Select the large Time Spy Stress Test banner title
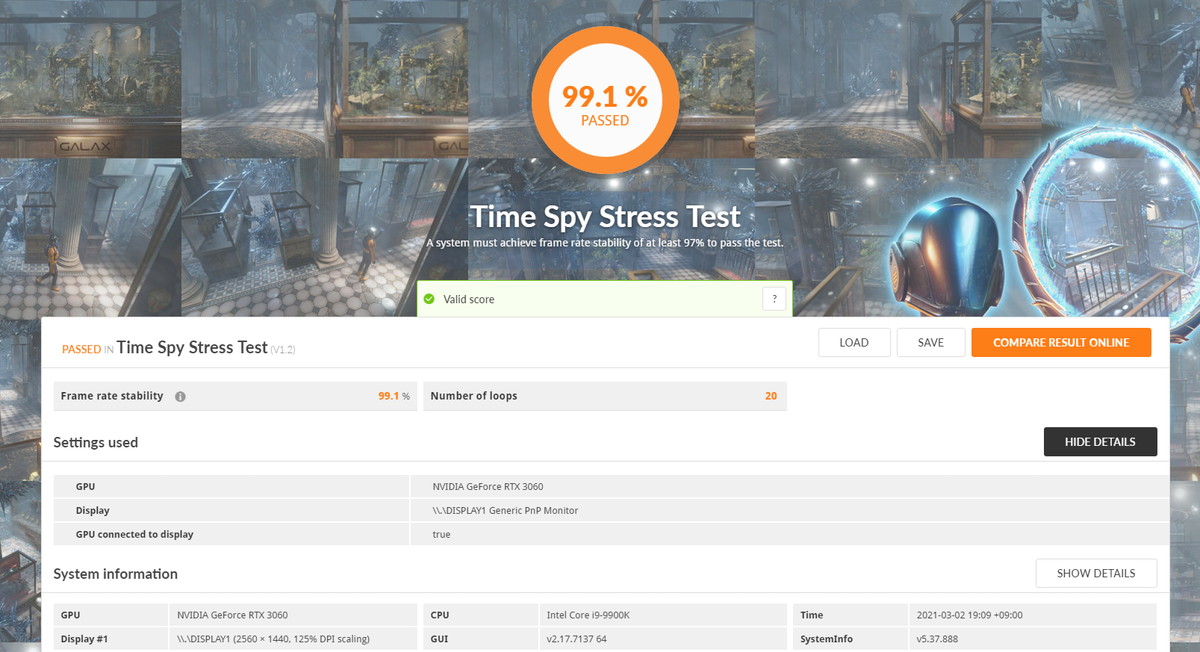This screenshot has height=652, width=1200. coord(605,216)
